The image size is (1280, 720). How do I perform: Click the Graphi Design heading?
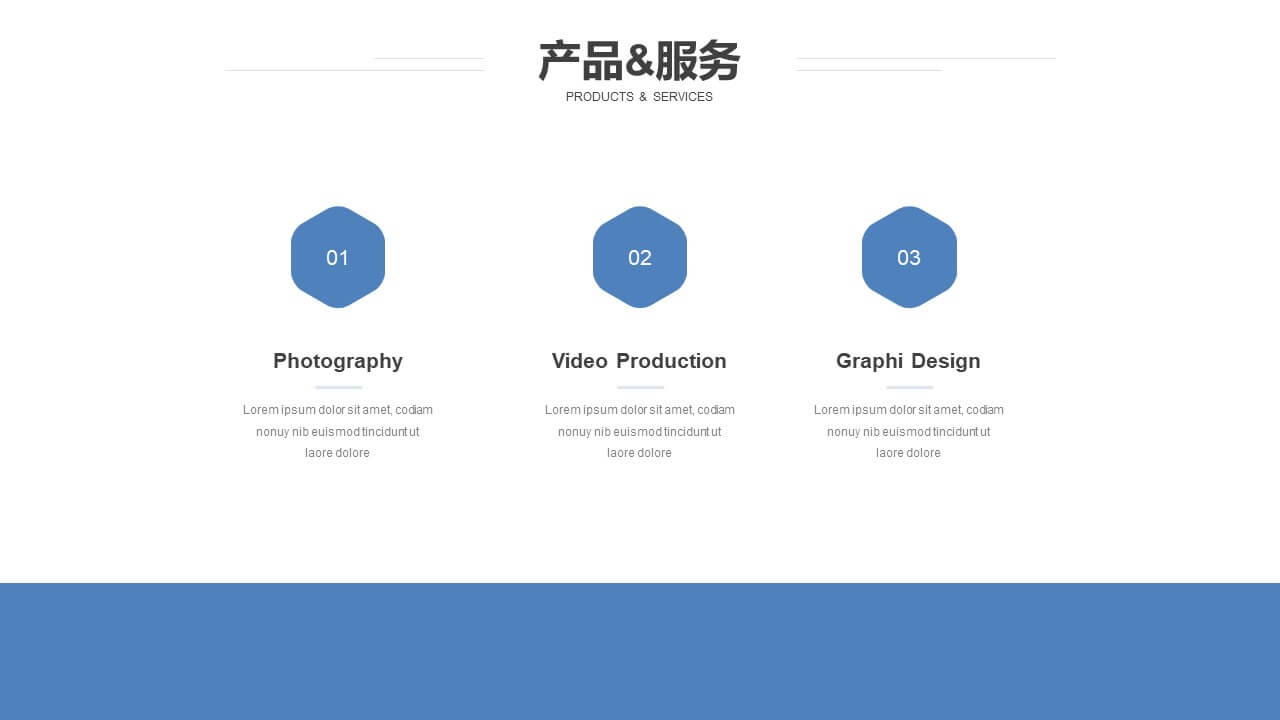coord(908,361)
